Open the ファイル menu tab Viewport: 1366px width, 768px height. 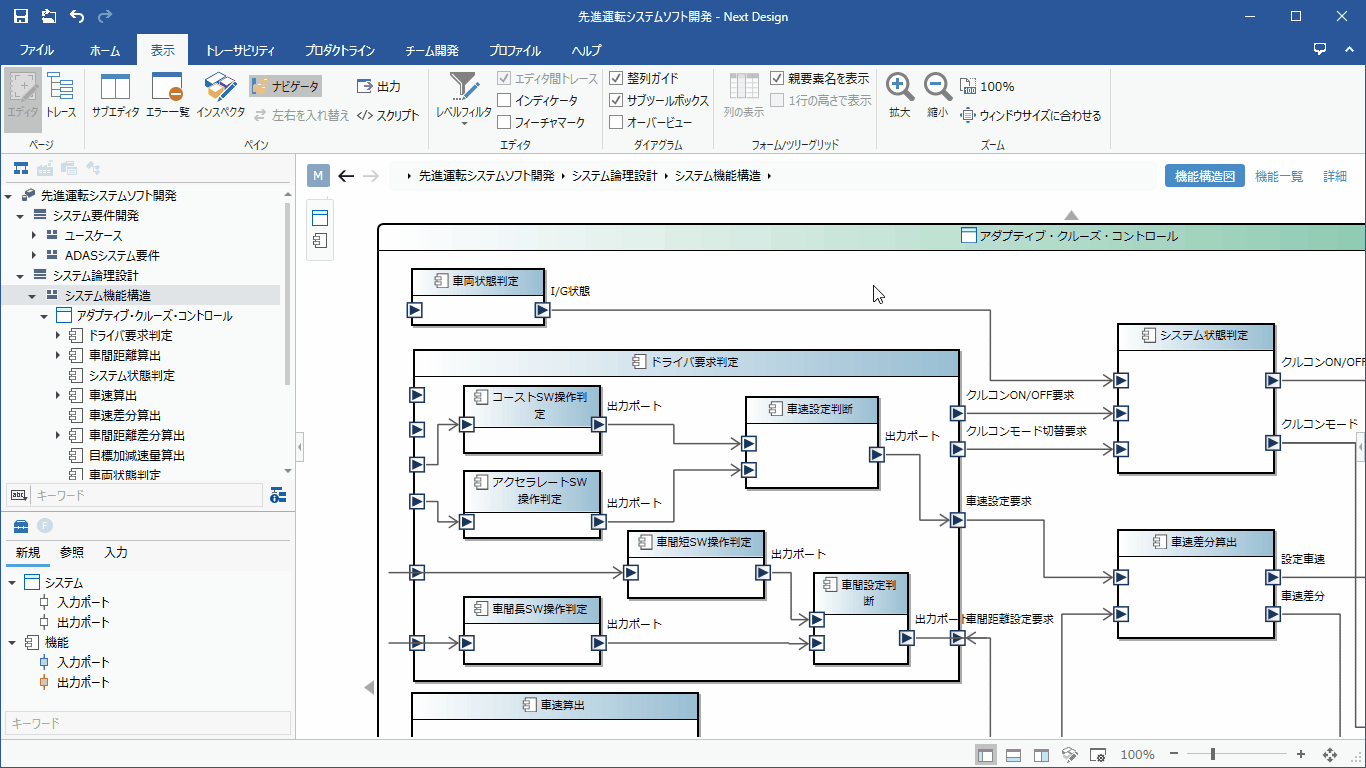click(37, 50)
